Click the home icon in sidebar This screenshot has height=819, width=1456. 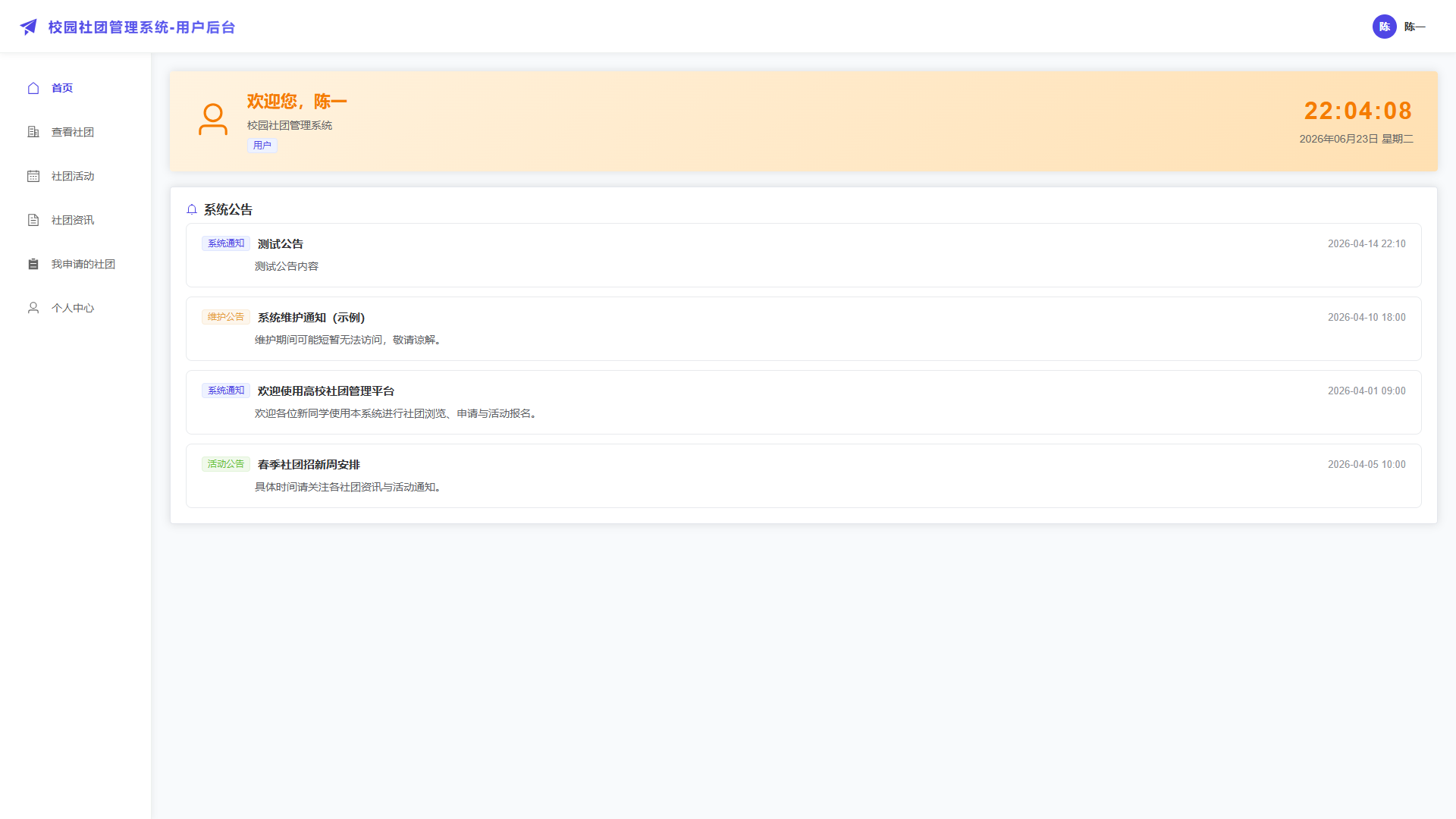tap(33, 88)
